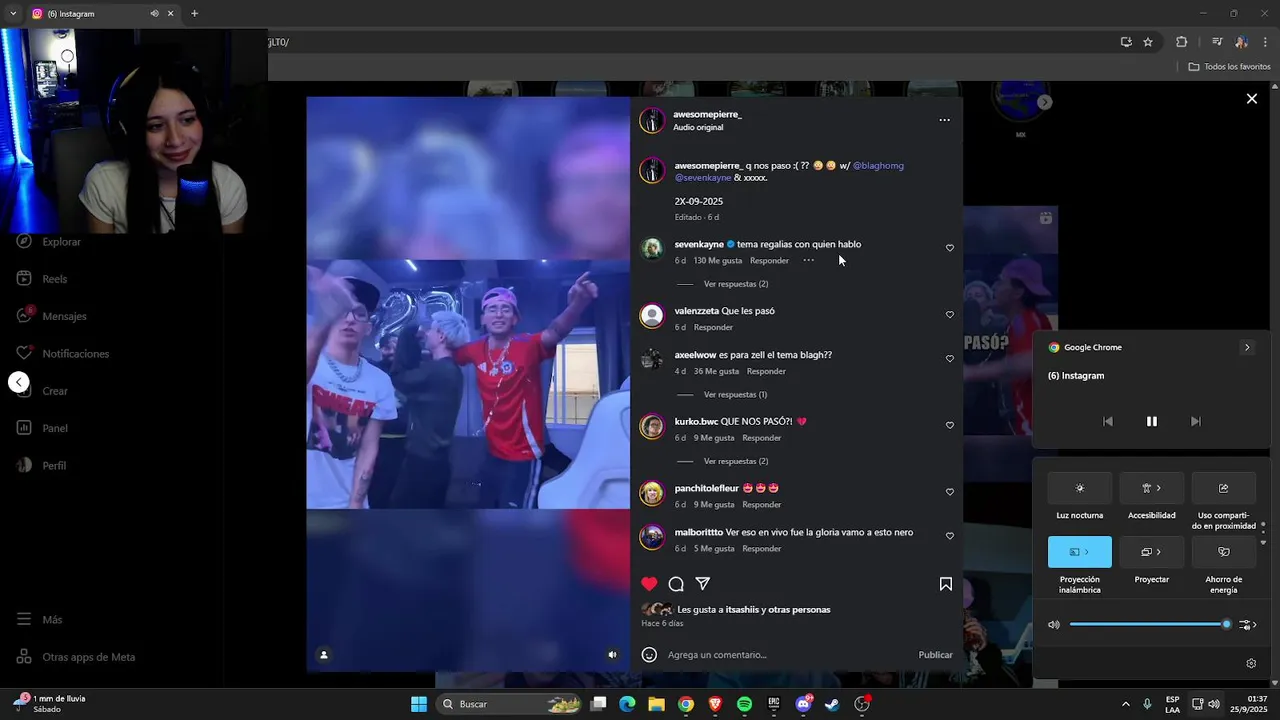Screen dimensions: 1280x720
Task: Open Windows Start menu
Action: coord(419,704)
